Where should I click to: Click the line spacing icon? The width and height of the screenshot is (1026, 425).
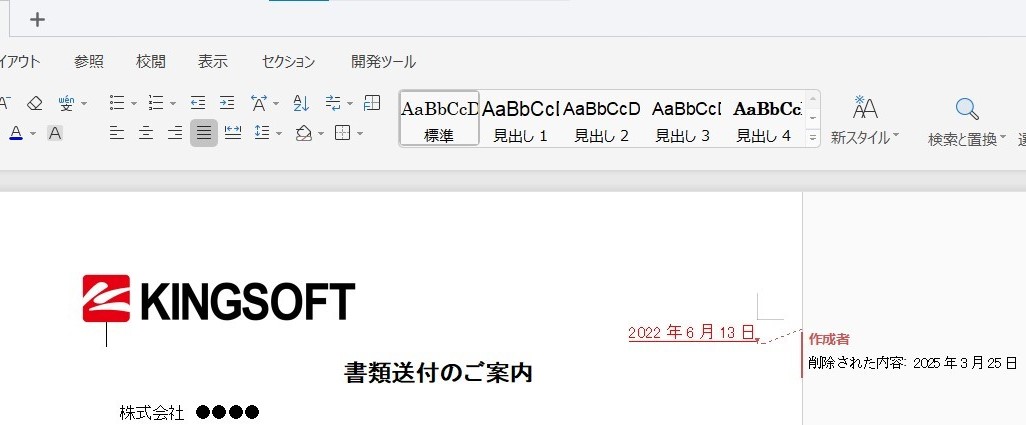262,133
